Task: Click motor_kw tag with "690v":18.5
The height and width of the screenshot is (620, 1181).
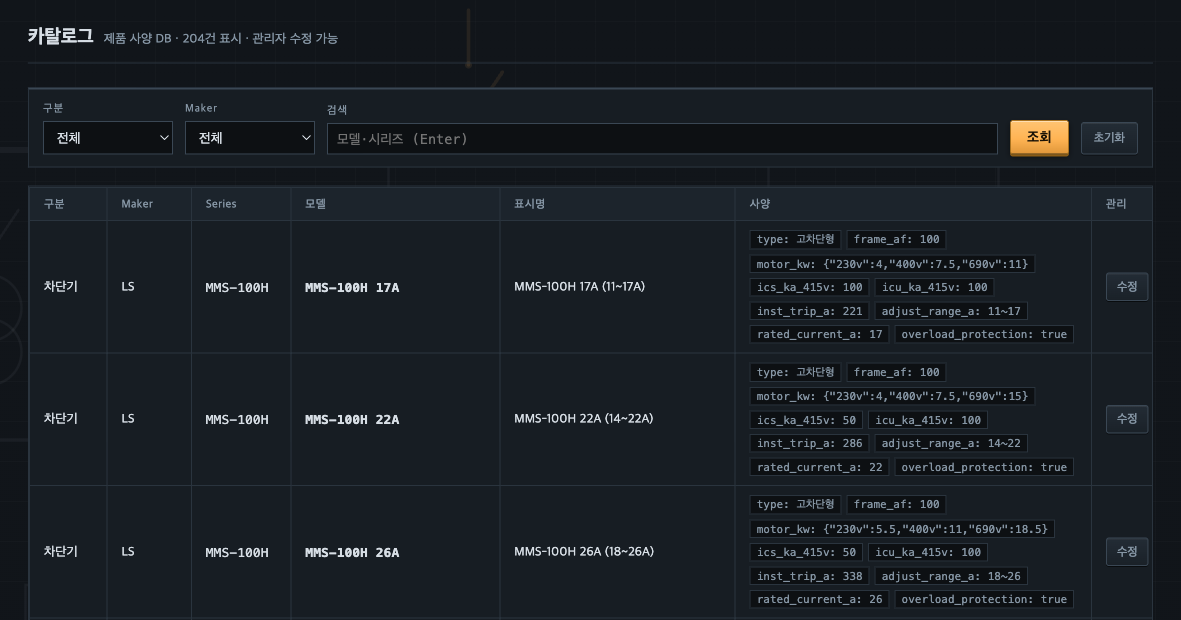Action: 902,529
